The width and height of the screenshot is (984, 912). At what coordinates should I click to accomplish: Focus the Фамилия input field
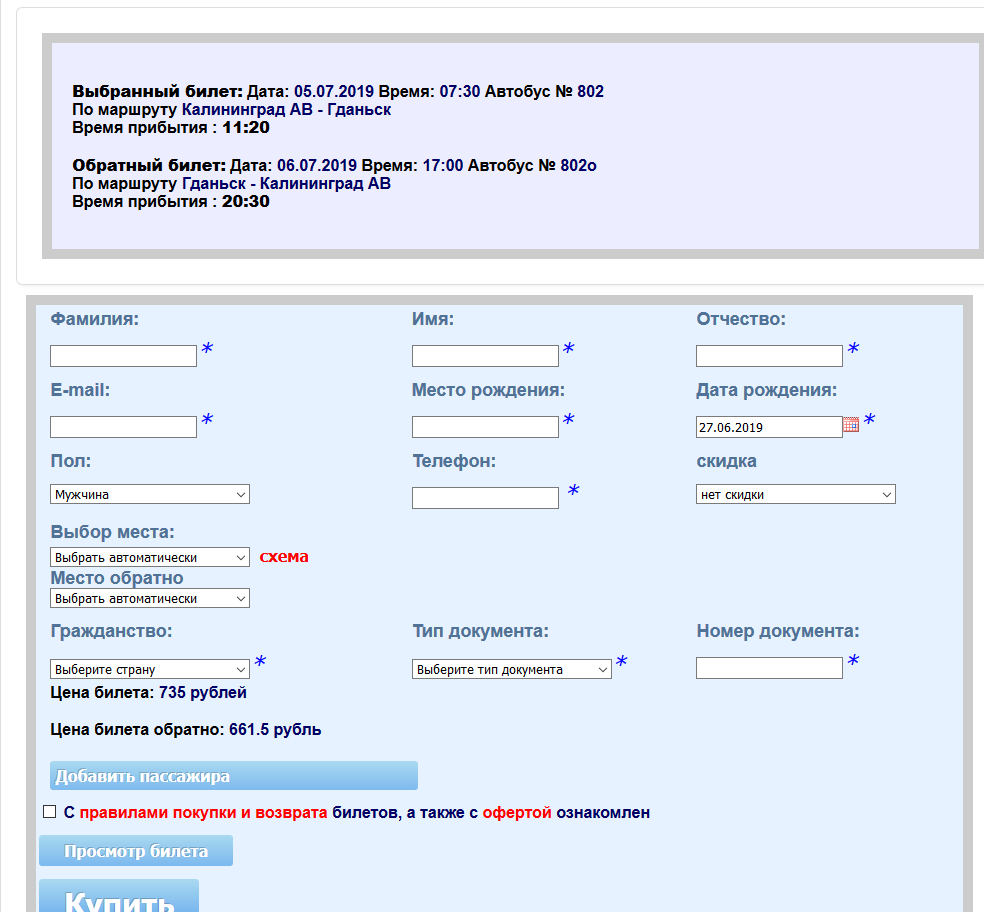click(123, 356)
